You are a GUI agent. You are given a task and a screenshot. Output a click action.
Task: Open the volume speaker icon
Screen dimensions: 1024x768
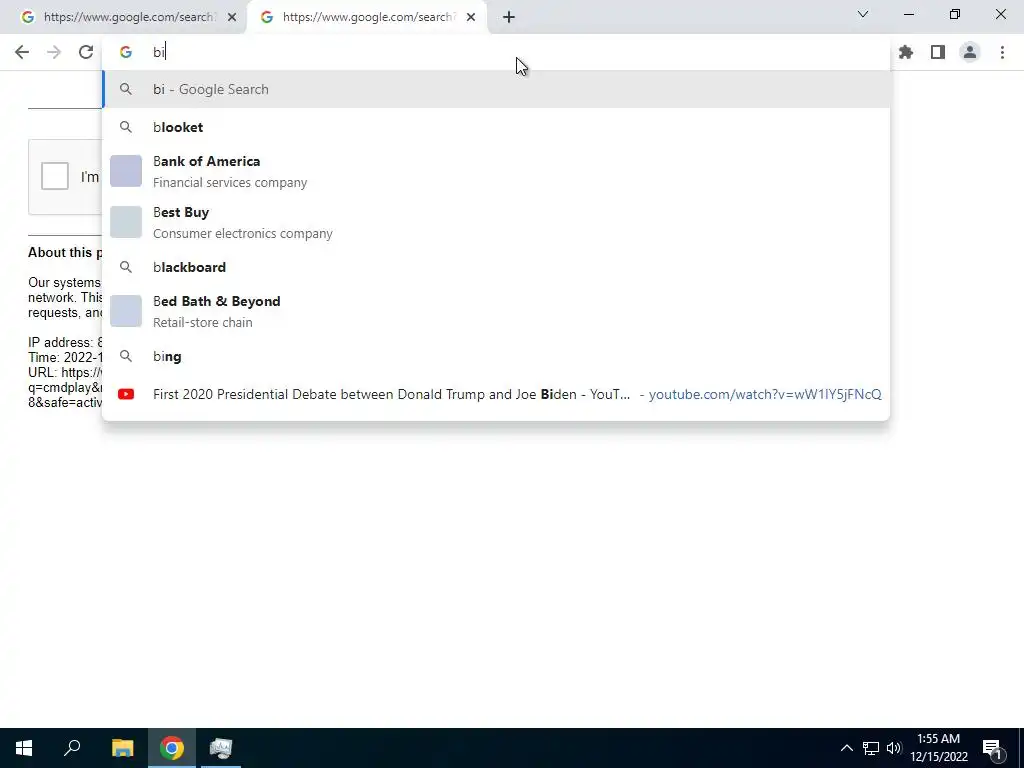[894, 748]
